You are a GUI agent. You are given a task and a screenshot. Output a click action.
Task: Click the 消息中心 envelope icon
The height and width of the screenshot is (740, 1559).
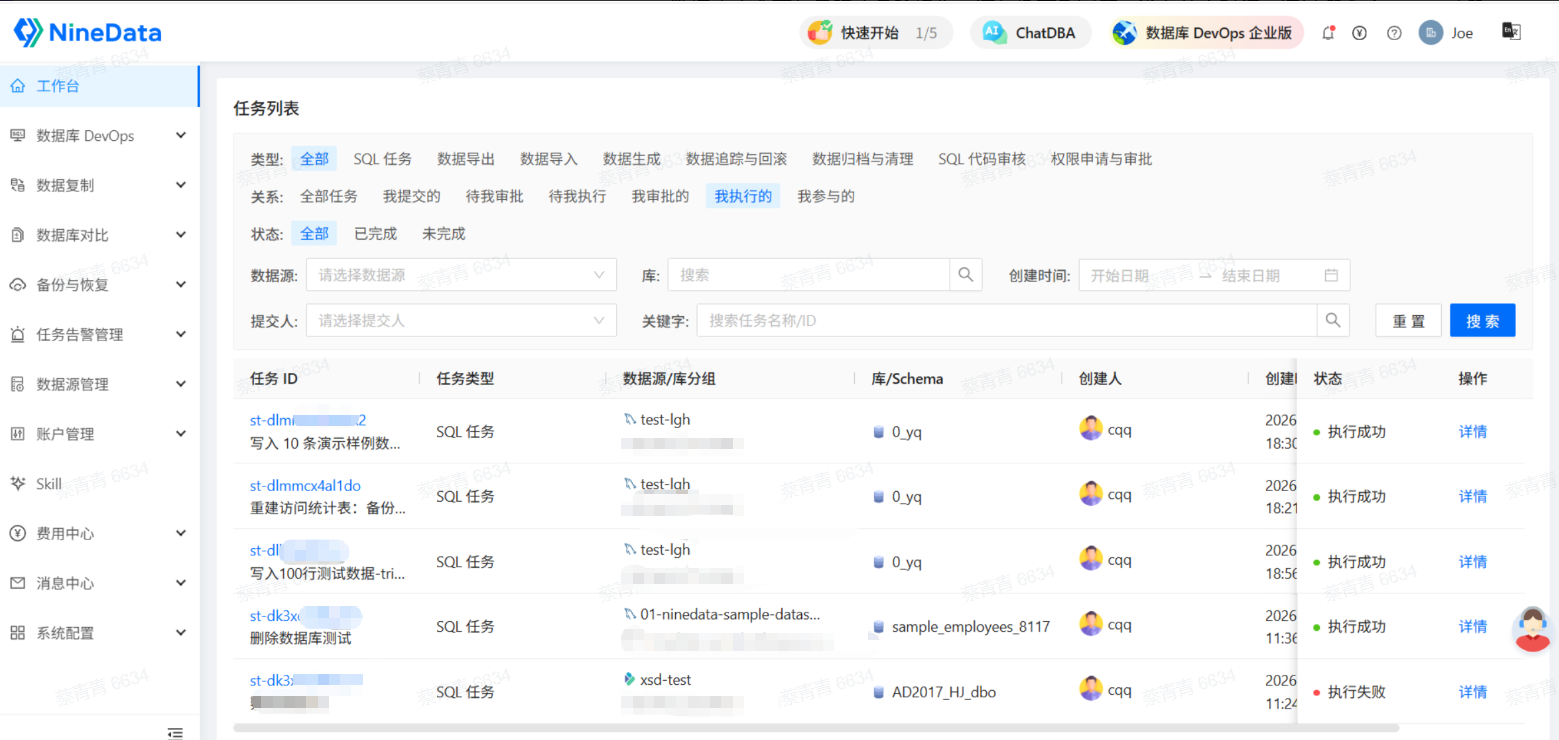pos(17,583)
